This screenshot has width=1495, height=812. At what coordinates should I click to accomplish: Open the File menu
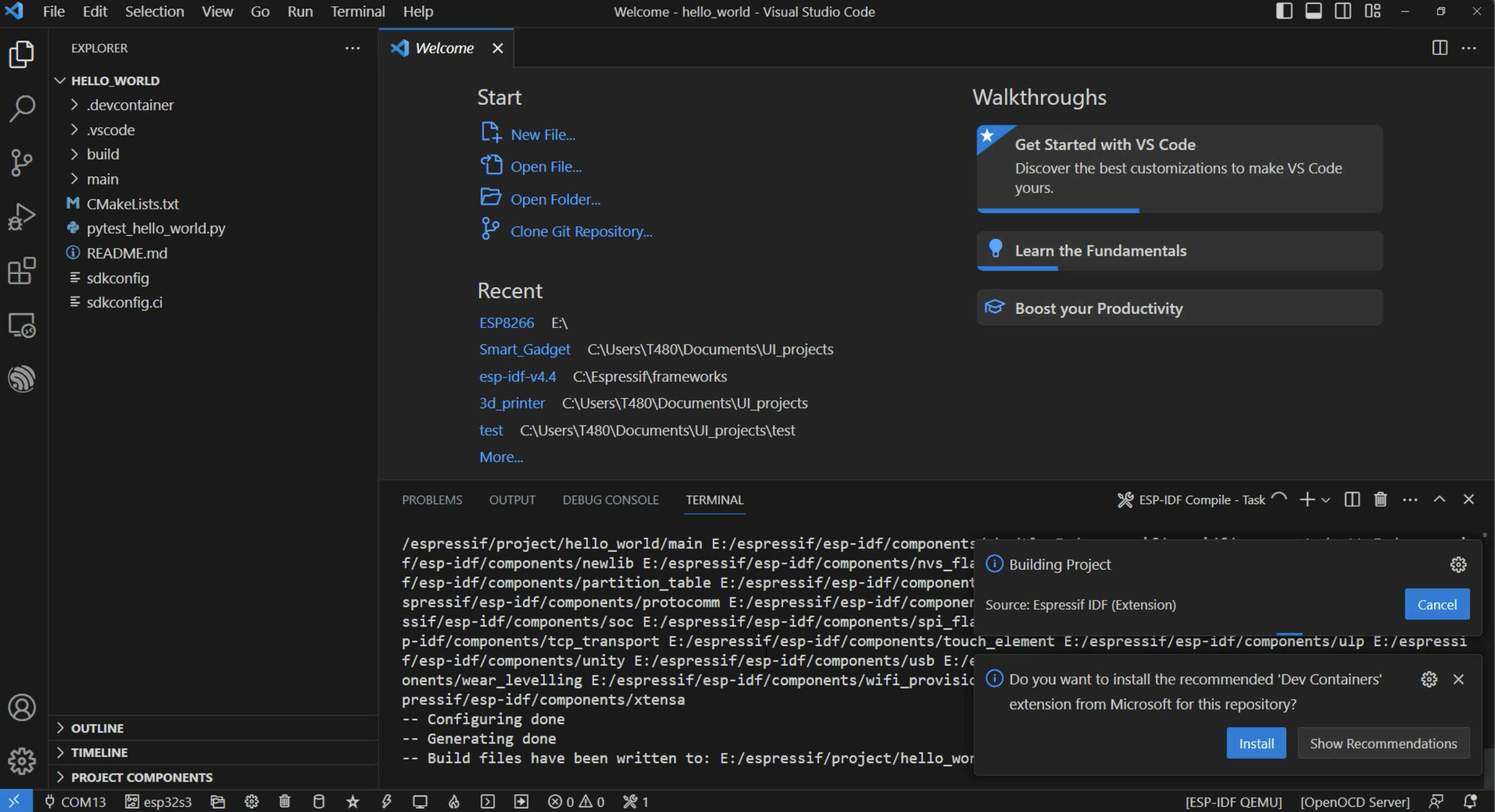click(53, 12)
